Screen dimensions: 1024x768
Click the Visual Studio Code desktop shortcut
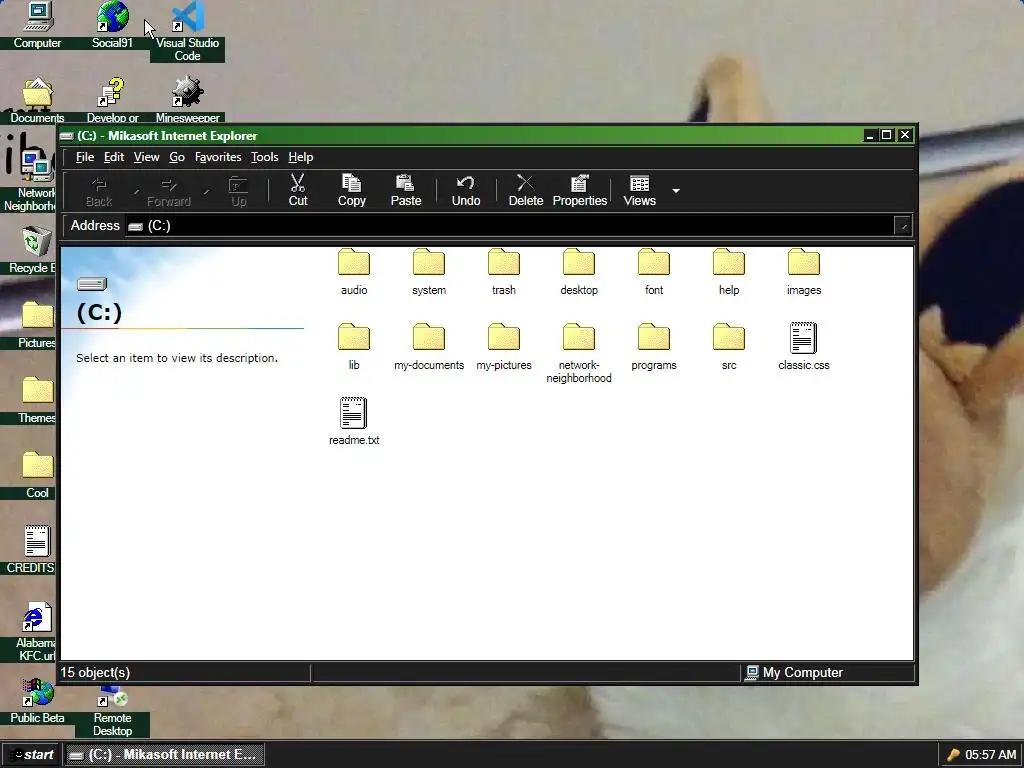(x=187, y=31)
